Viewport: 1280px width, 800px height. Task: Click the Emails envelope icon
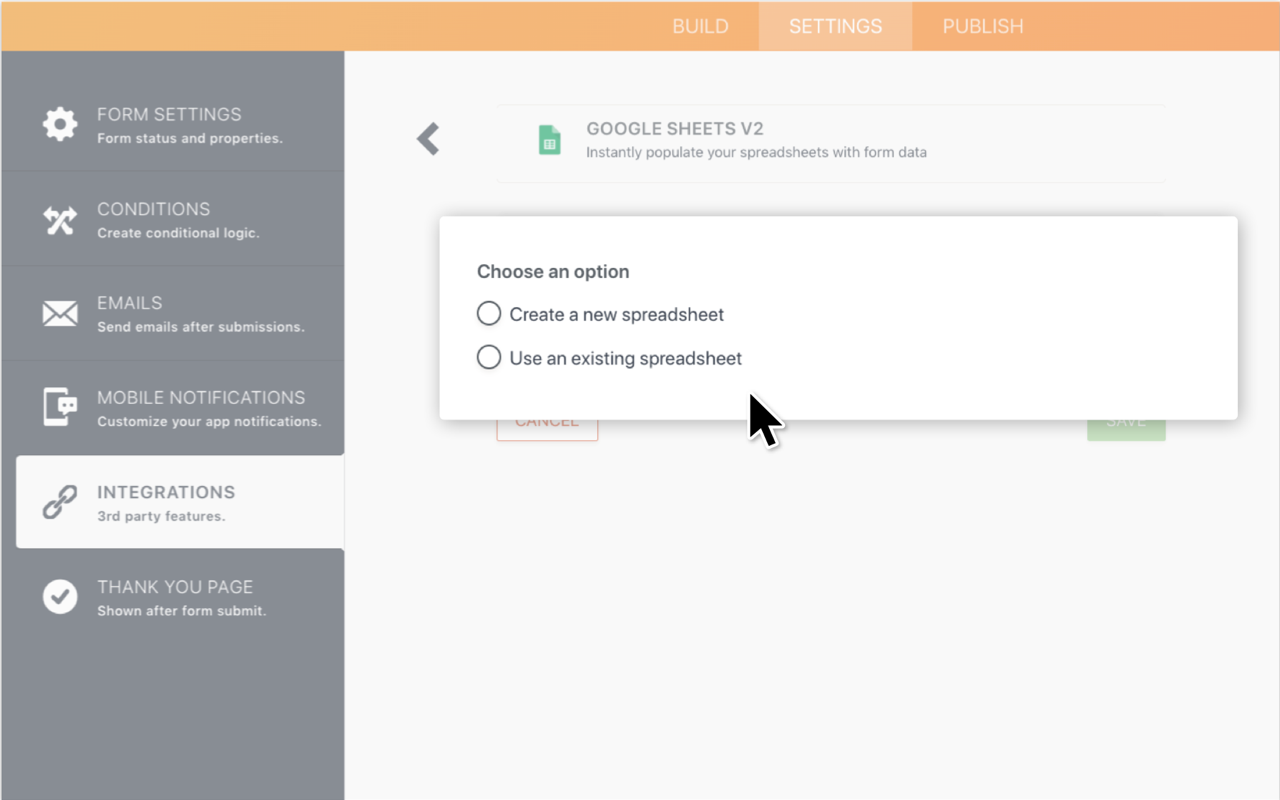point(60,314)
